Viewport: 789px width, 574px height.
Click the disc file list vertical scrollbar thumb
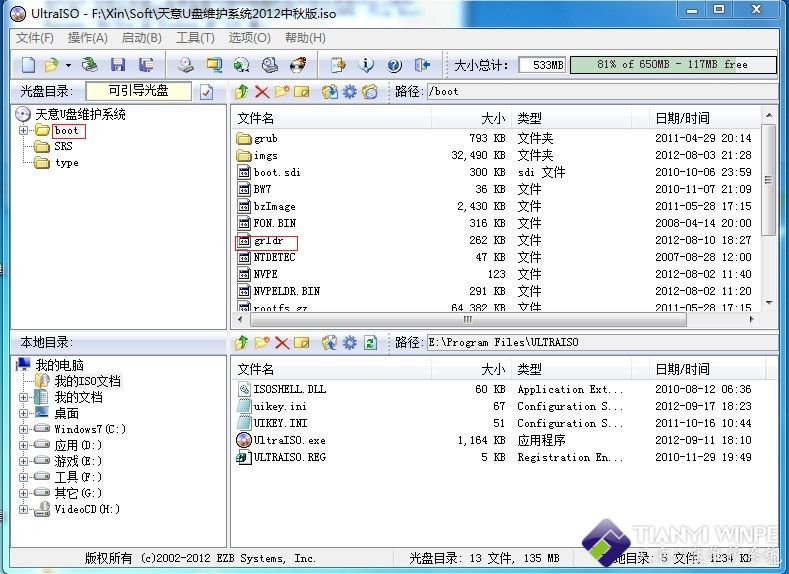[x=768, y=180]
